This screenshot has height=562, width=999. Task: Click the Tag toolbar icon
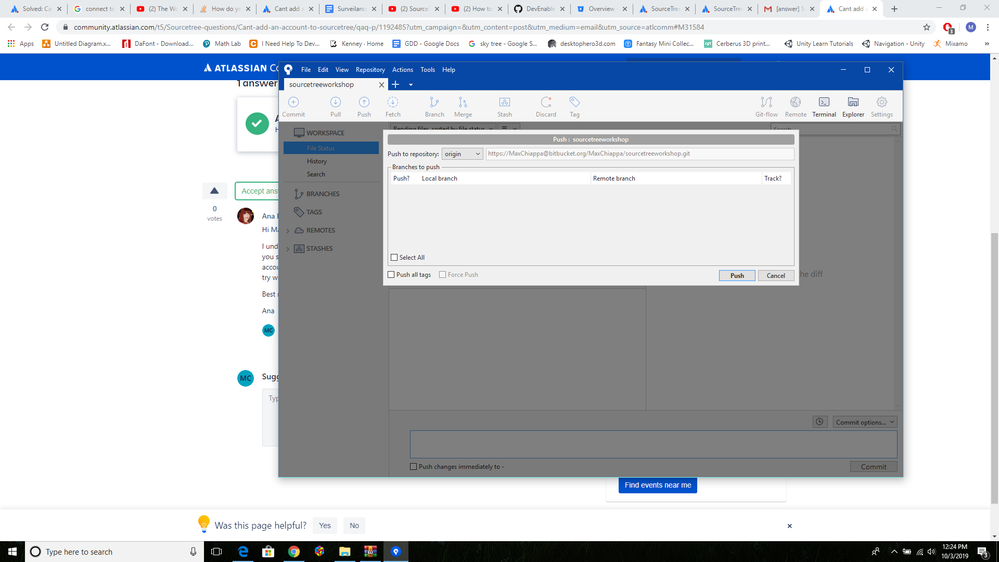(574, 106)
